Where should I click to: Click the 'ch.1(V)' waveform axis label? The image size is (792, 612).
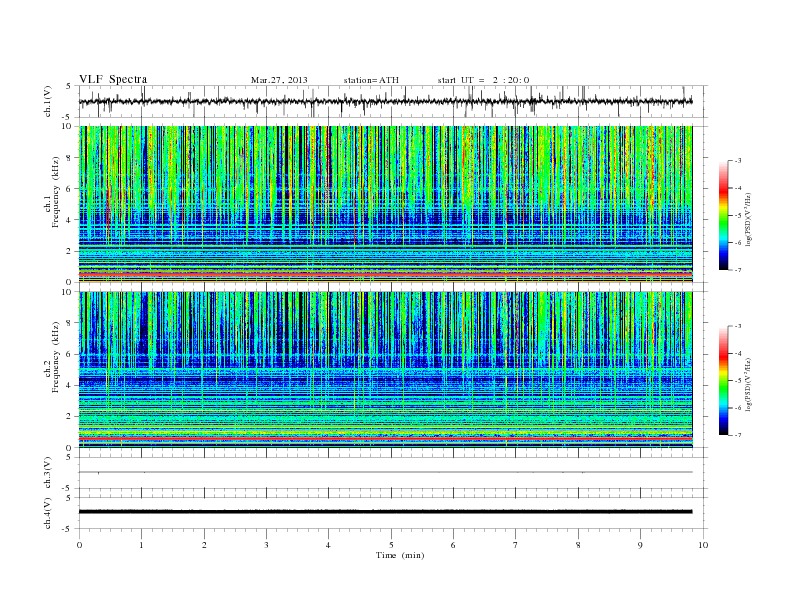(48, 101)
